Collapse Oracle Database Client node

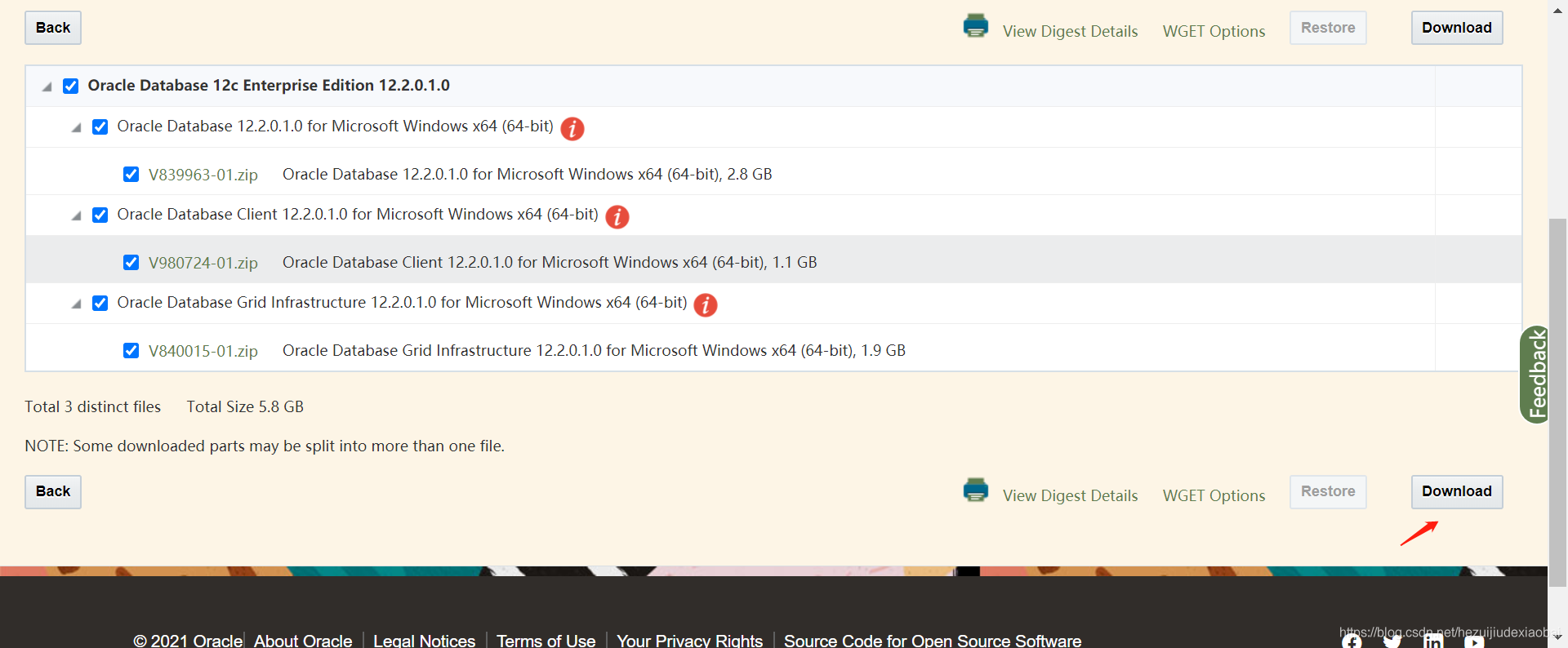pos(76,215)
